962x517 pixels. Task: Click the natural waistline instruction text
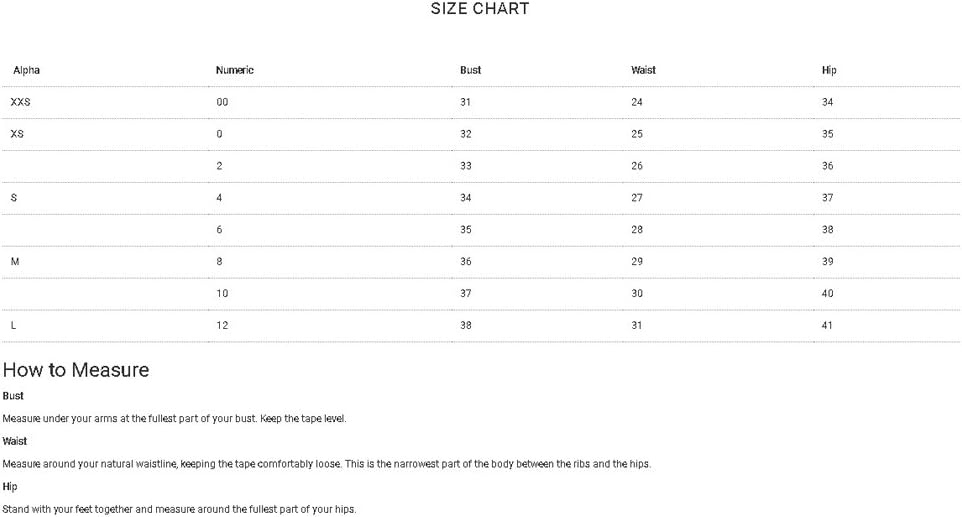[x=326, y=464]
